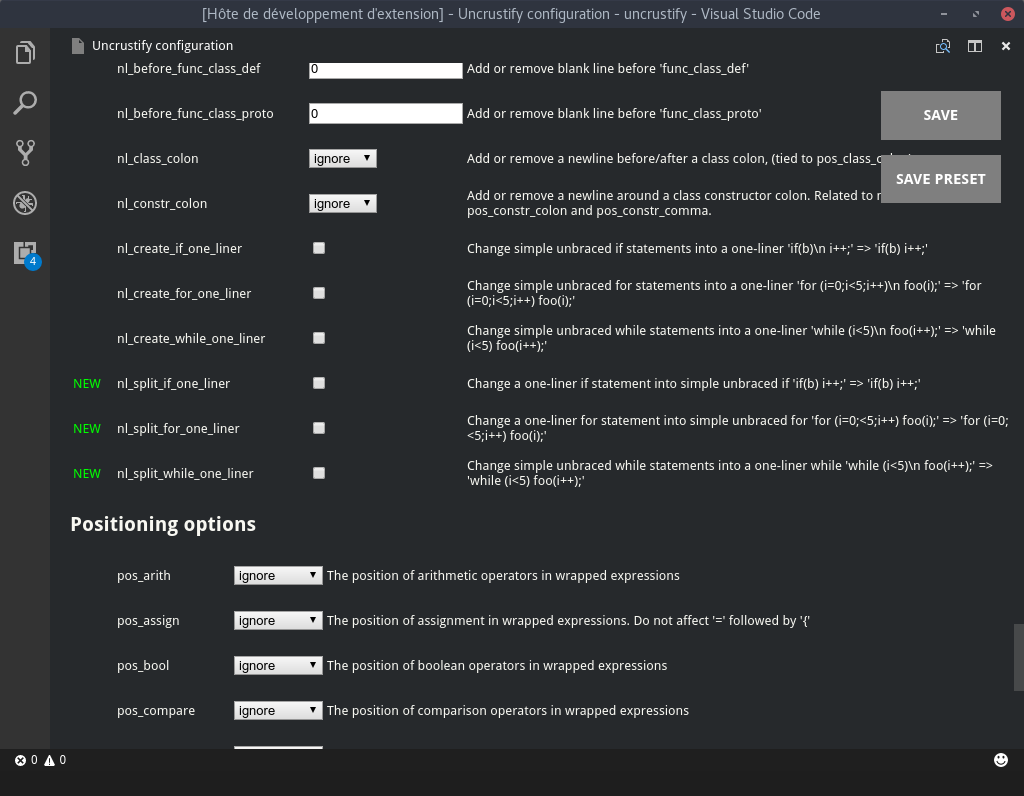Click the pos_compare option label

[x=156, y=711]
